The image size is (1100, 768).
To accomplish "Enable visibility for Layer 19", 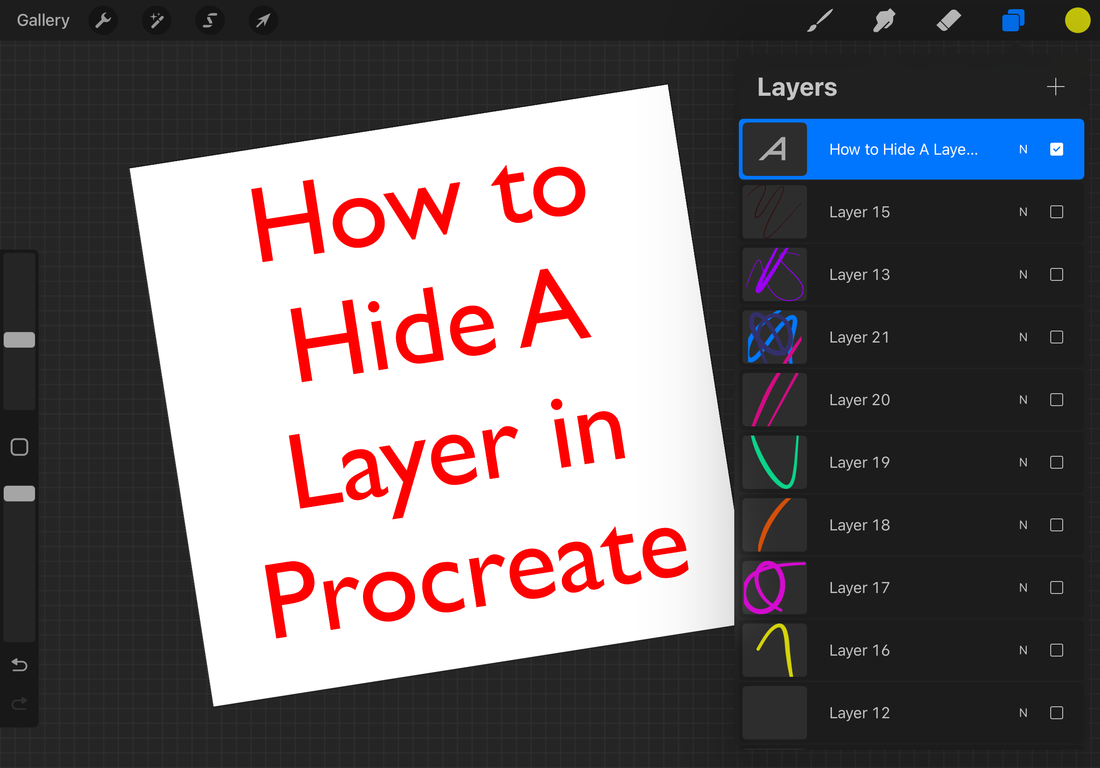I will pyautogui.click(x=1056, y=462).
